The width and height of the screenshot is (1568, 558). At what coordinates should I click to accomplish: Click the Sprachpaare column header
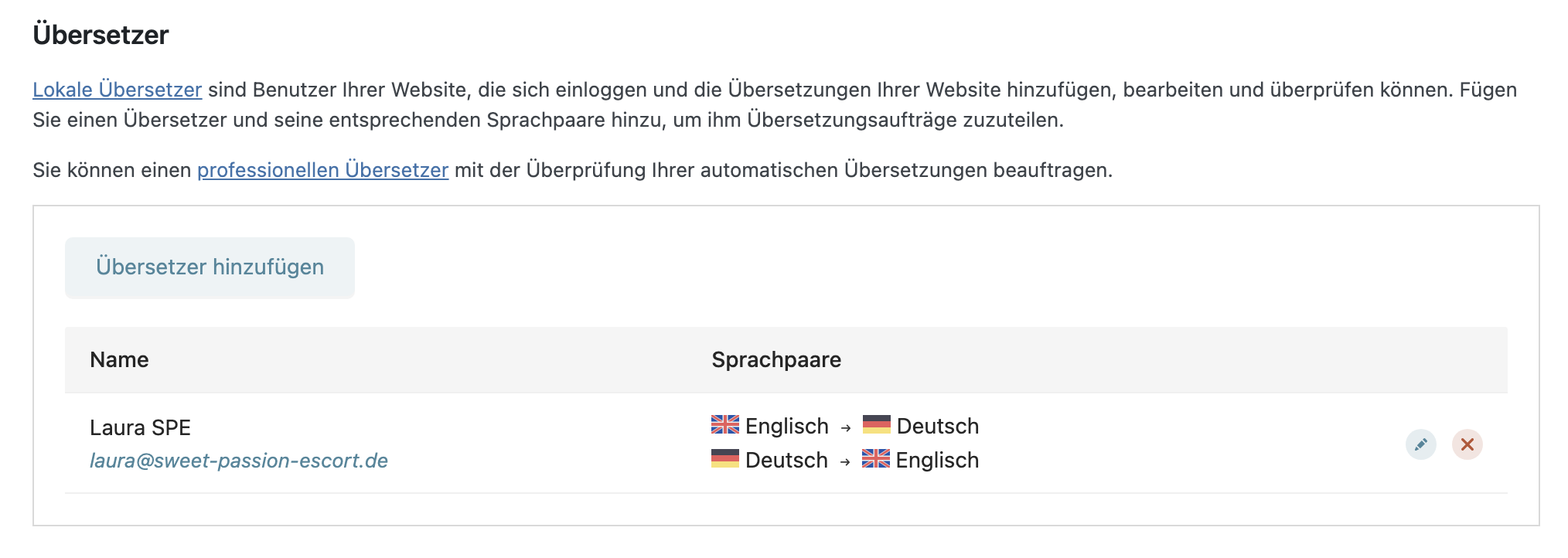click(x=776, y=359)
